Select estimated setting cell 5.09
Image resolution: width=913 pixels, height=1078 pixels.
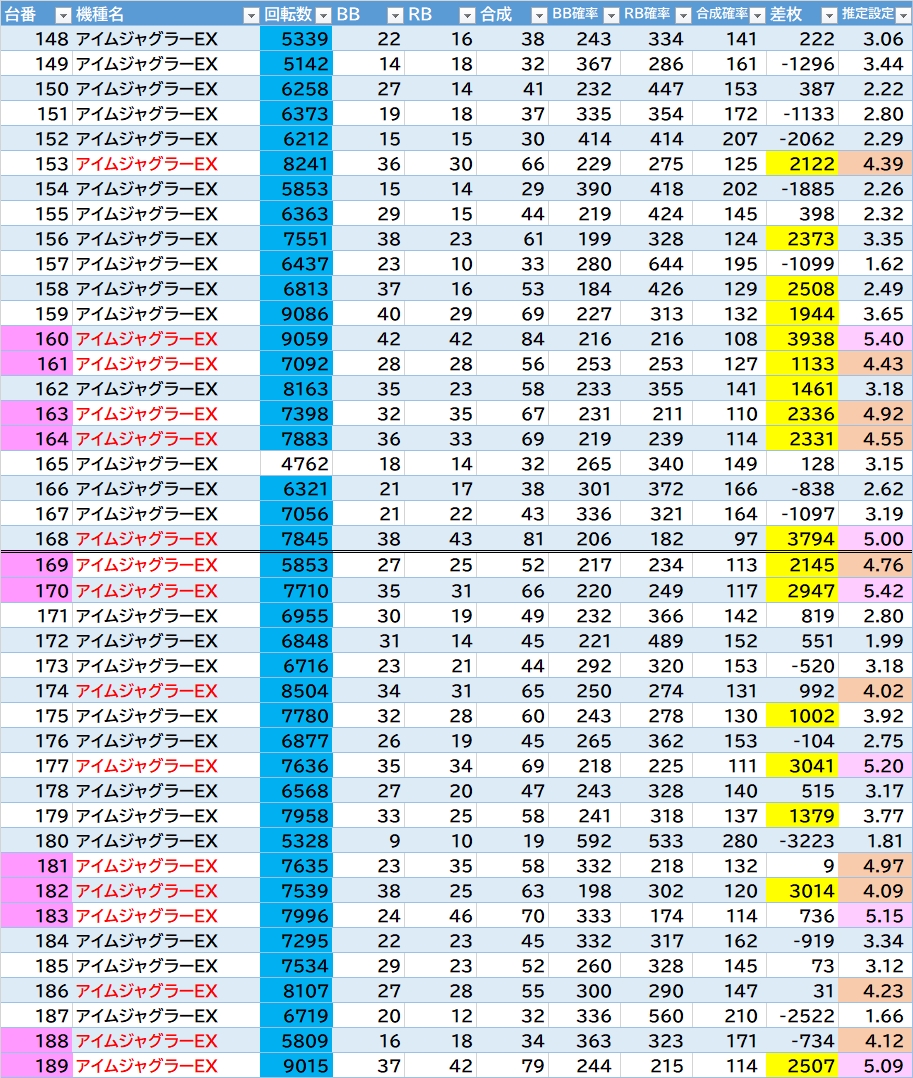[x=875, y=1066]
